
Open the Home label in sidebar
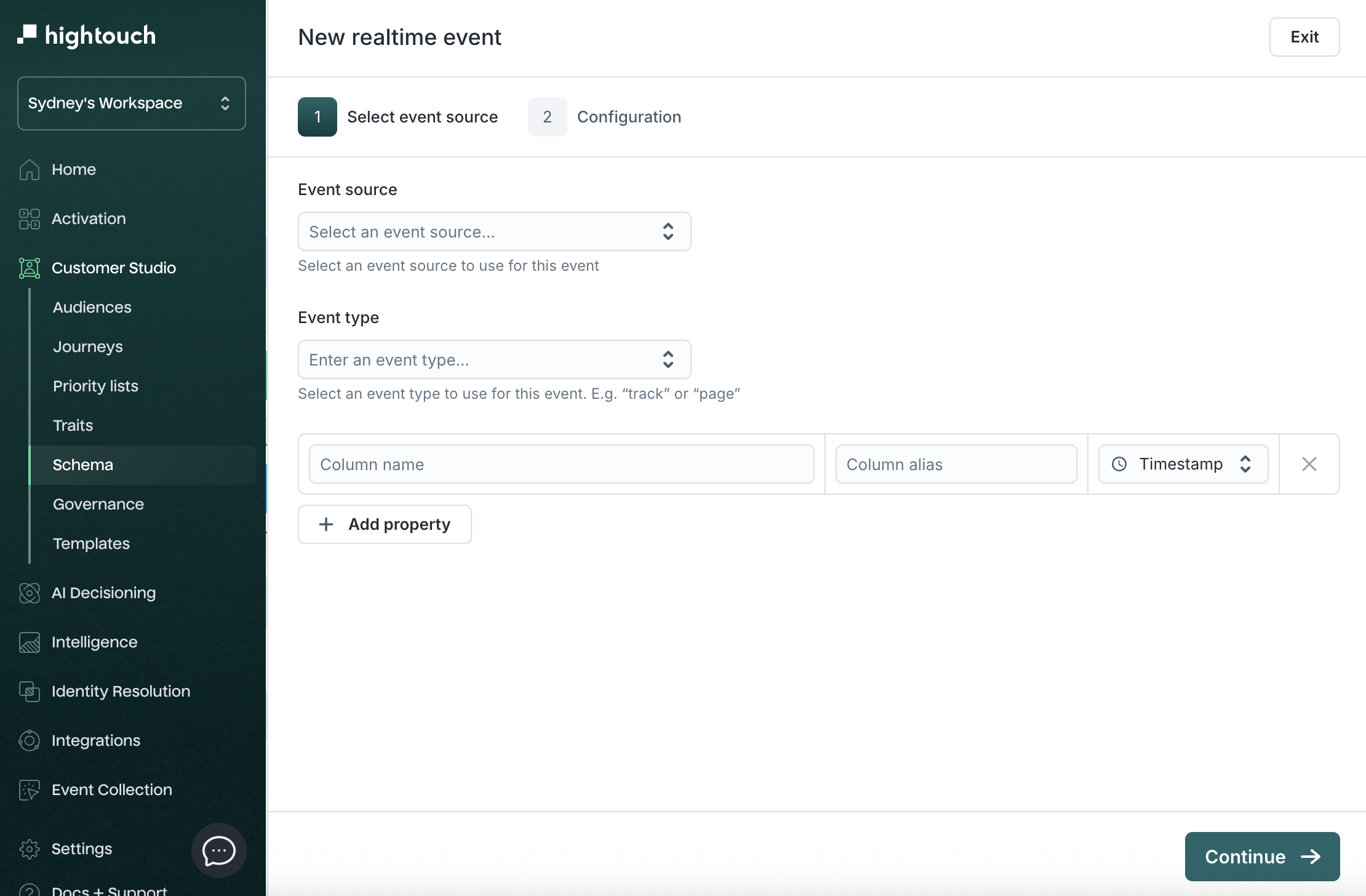pyautogui.click(x=74, y=169)
